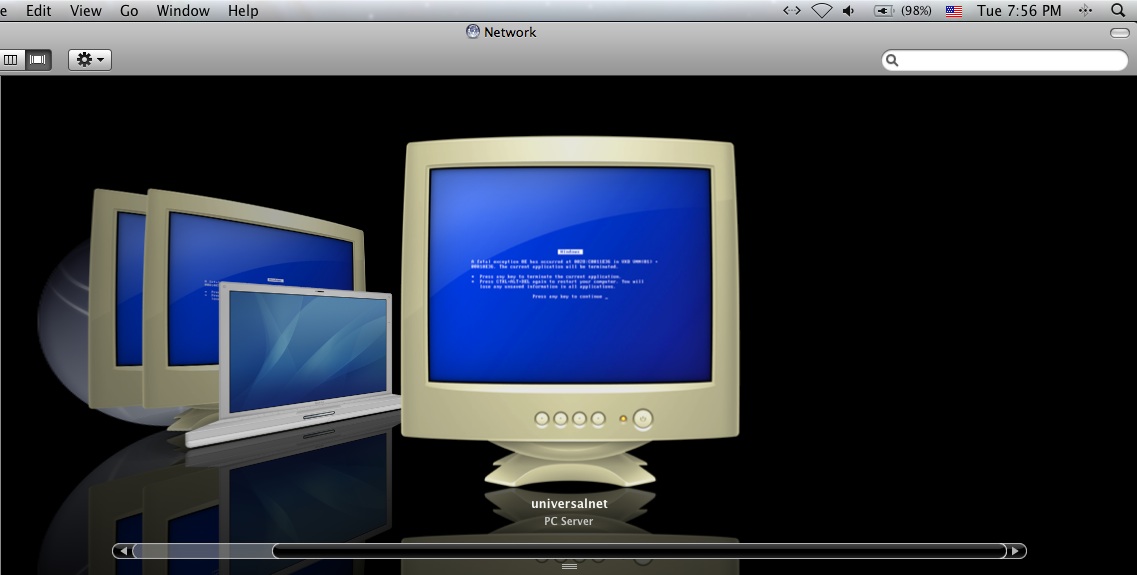This screenshot has height=575, width=1137.
Task: Click the search magnifier icon in field
Action: [893, 60]
